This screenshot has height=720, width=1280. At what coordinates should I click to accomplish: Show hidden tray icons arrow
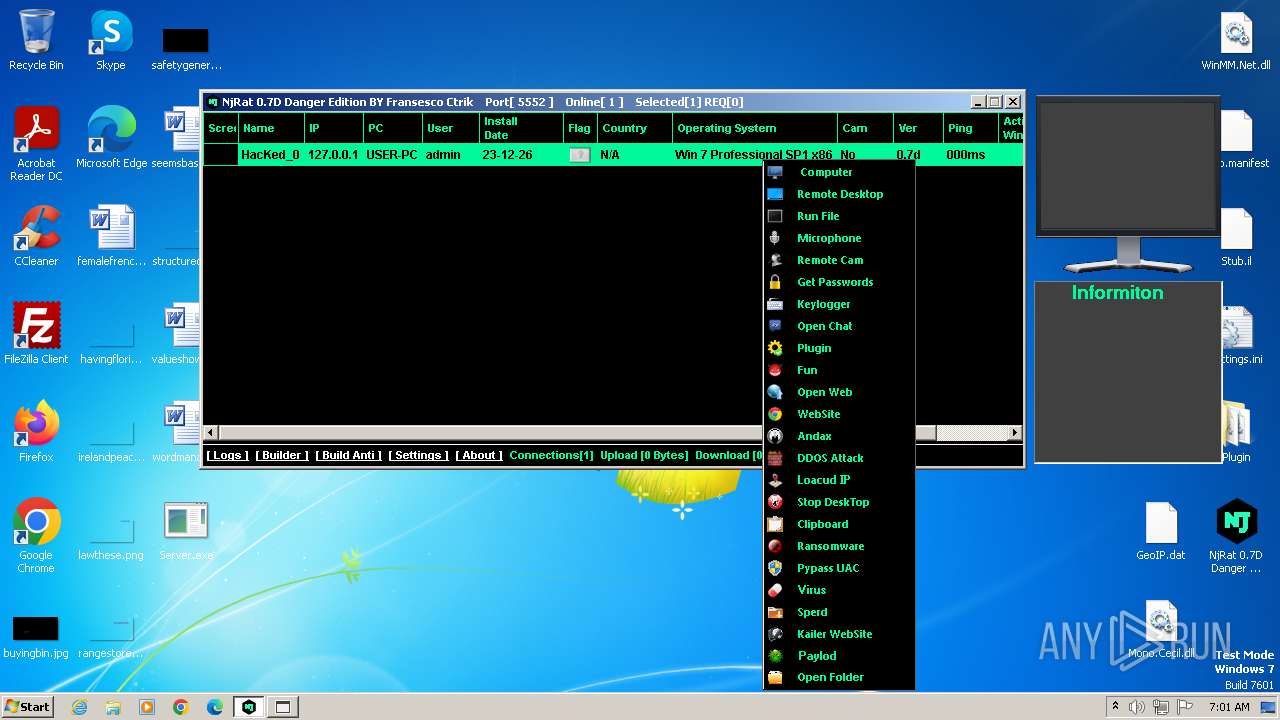pyautogui.click(x=1115, y=707)
